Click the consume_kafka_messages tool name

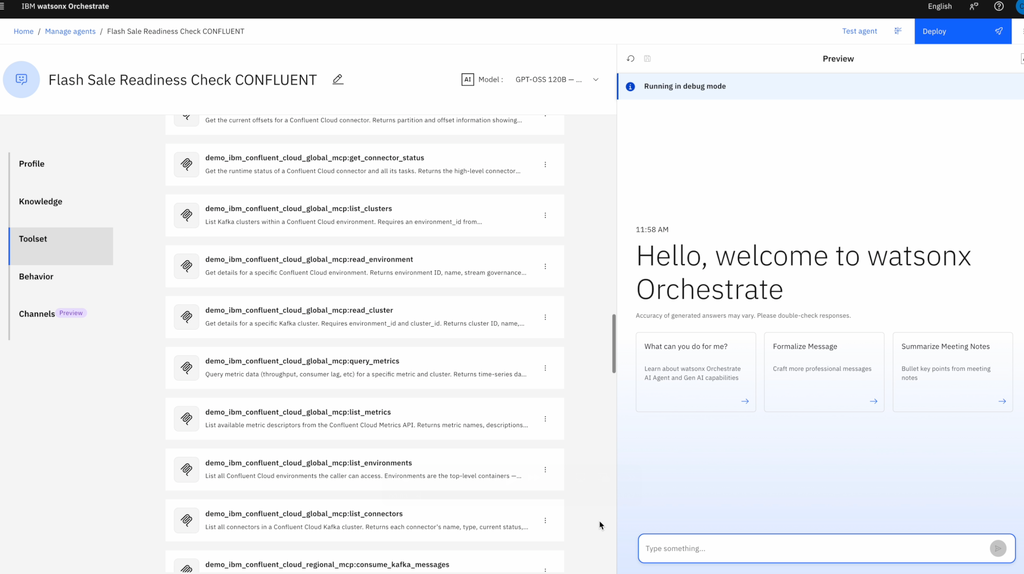(327, 565)
